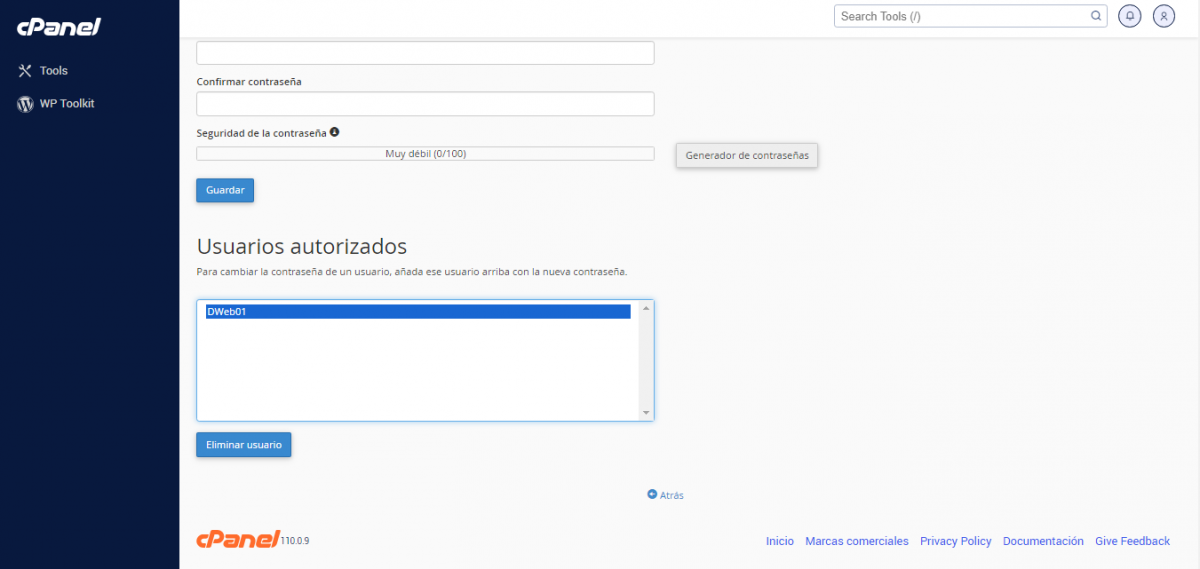
Task: Open the Documentación footer link
Action: [1043, 541]
